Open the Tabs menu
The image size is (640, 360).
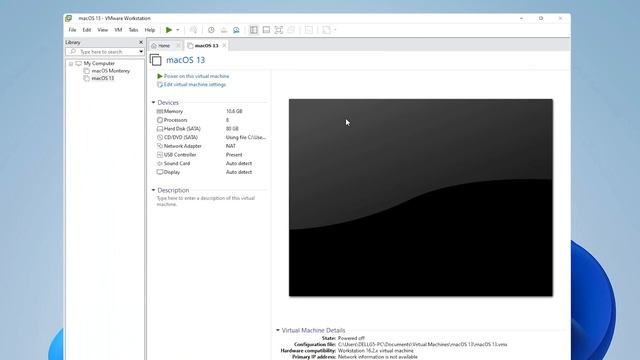(x=133, y=30)
